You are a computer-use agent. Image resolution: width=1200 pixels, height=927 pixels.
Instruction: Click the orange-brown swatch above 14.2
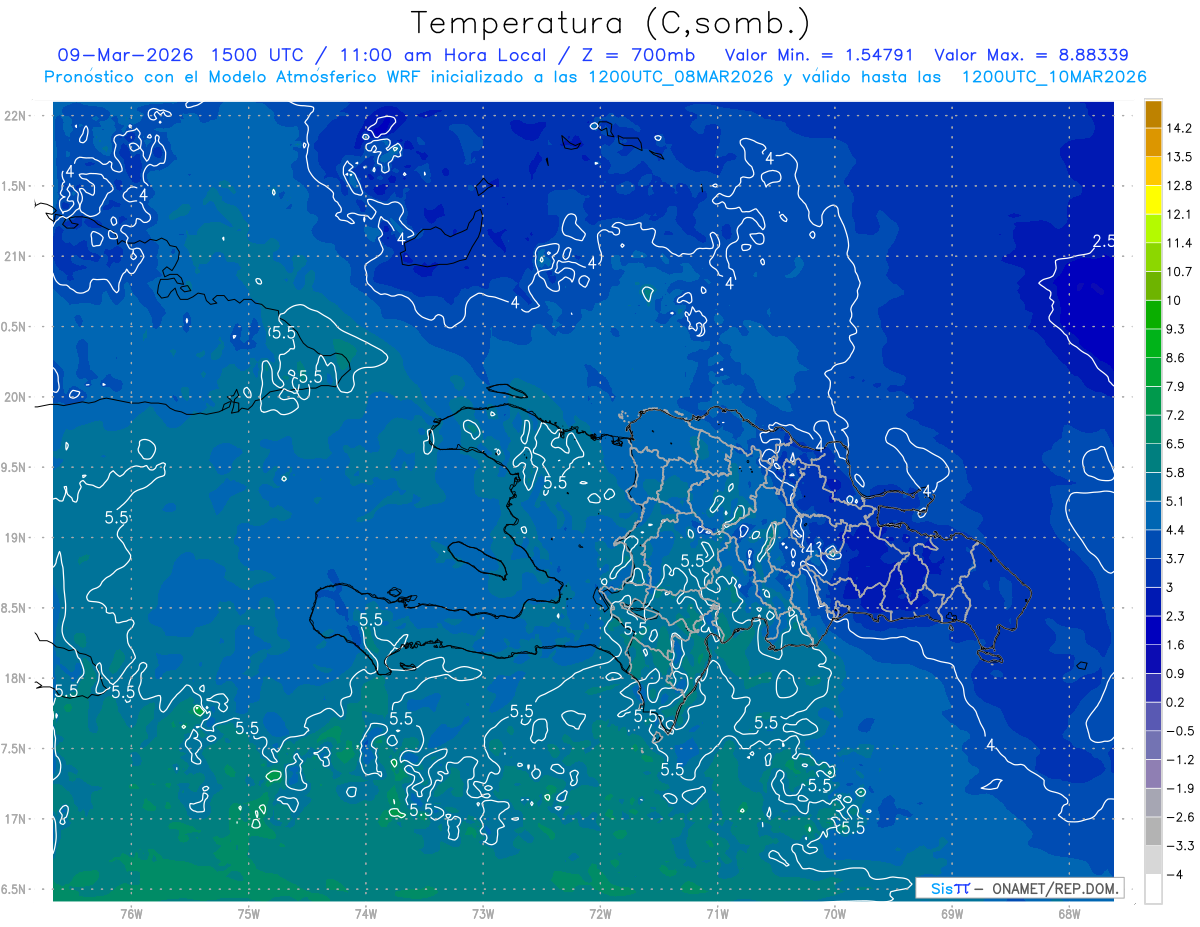point(1153,114)
